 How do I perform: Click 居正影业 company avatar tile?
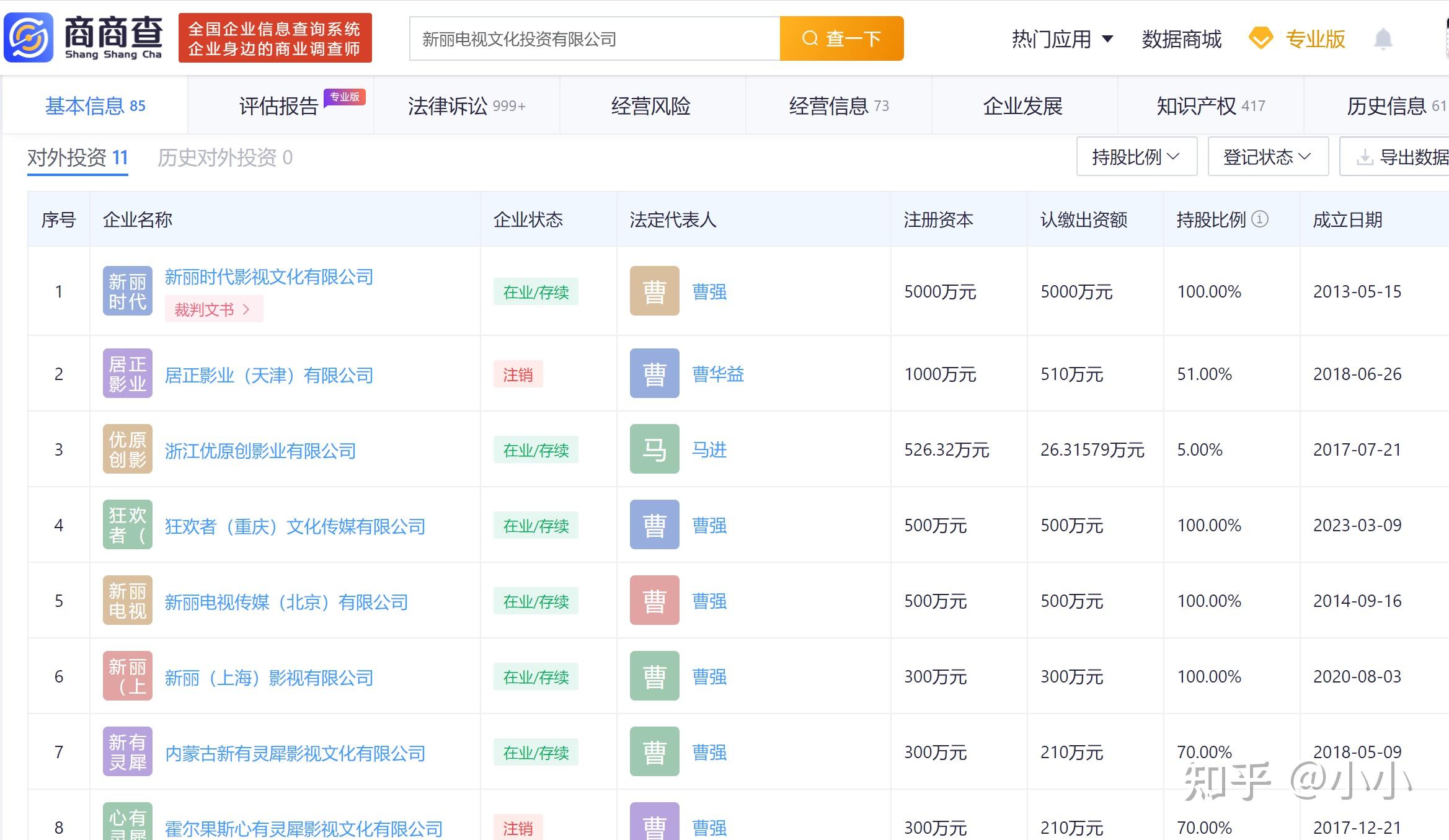[x=128, y=373]
